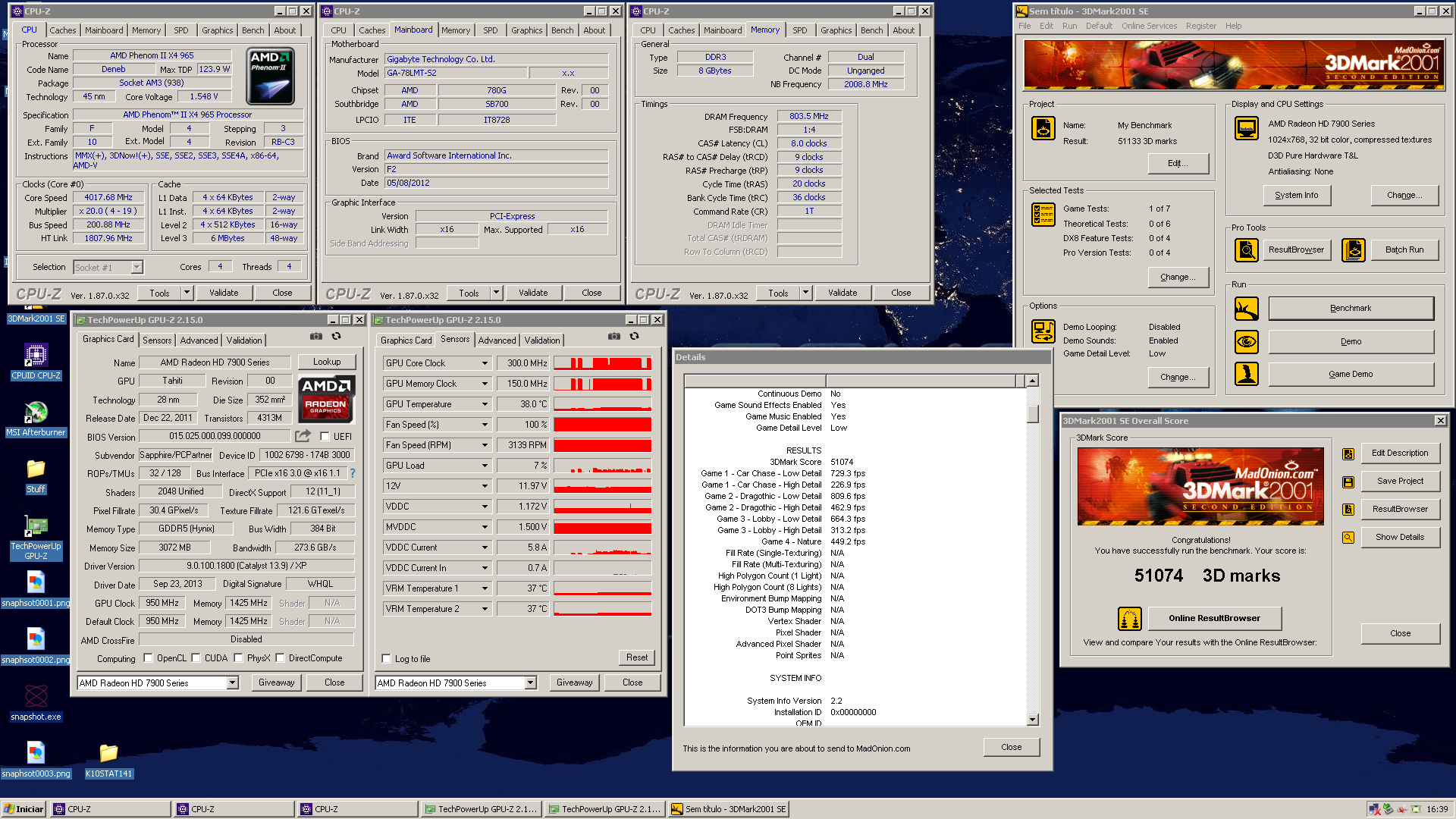Viewport: 1456px width, 819px height.
Task: Switch to 3DMark2001 SE taskbar item
Action: [729, 809]
